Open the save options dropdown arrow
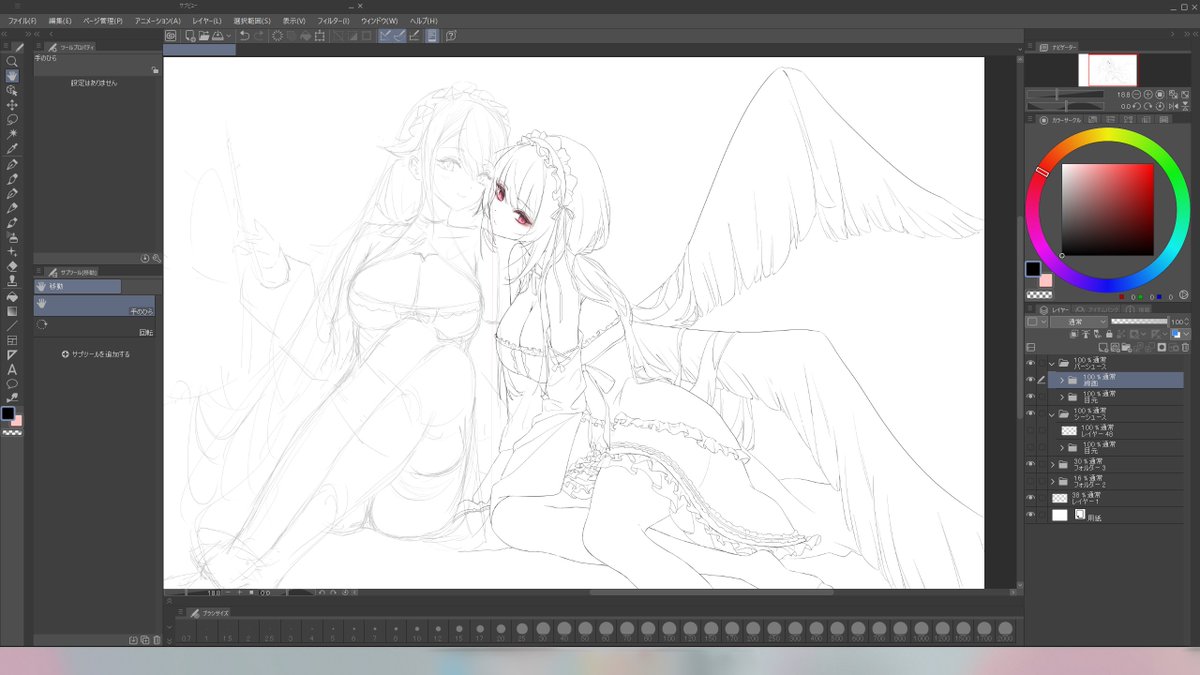This screenshot has width=1200, height=675. [x=228, y=36]
